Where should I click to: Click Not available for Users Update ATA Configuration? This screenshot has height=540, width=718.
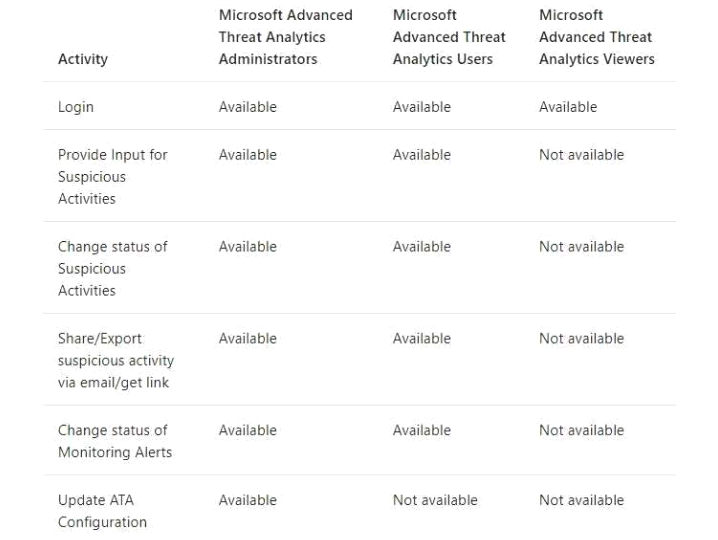(x=435, y=500)
